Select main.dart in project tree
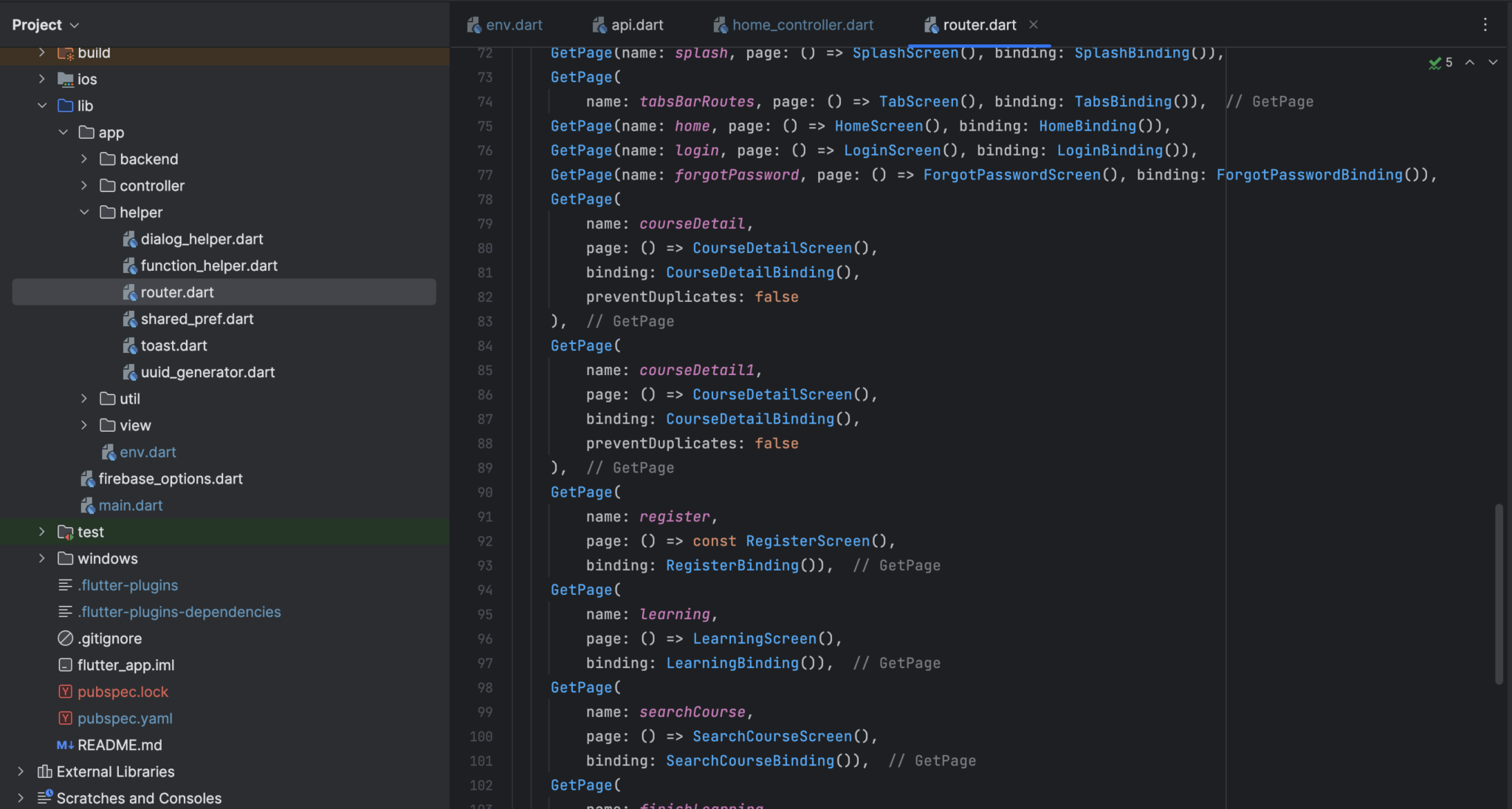 tap(131, 505)
